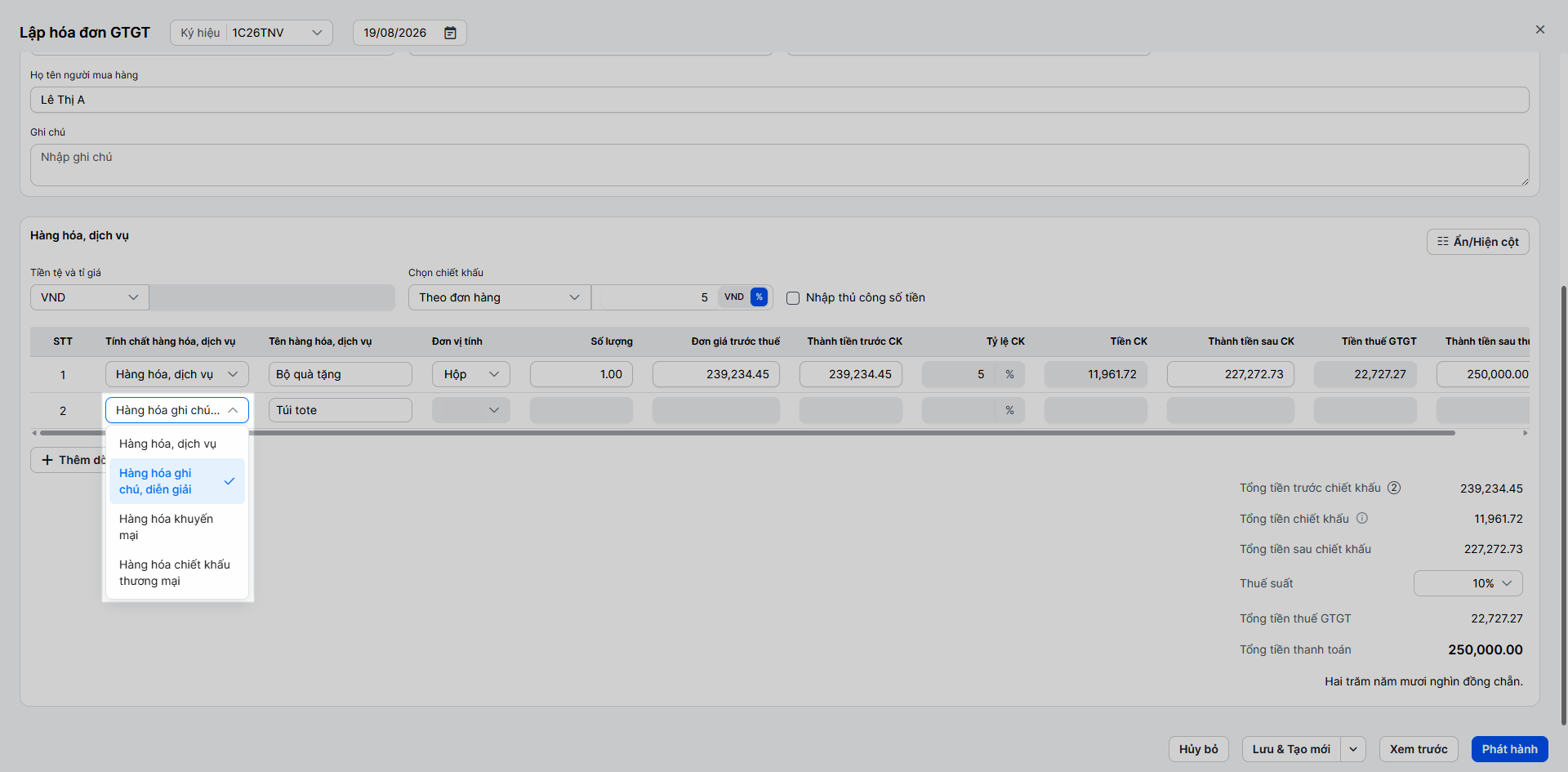The image size is (1568, 772).
Task: Choose Hàng hóa, dịch vụ option in list
Action: [x=177, y=444]
